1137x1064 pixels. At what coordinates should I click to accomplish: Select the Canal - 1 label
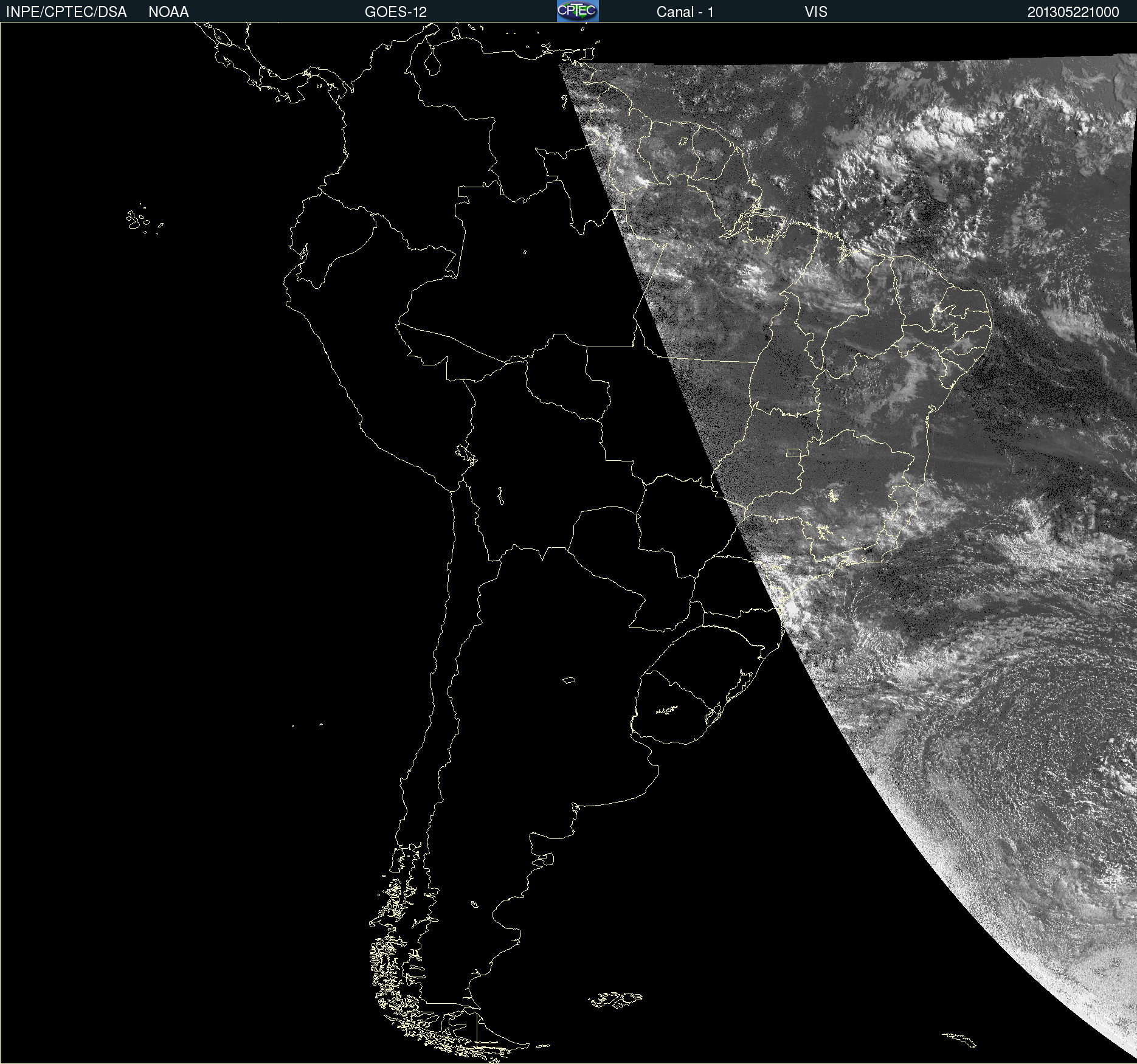(685, 12)
